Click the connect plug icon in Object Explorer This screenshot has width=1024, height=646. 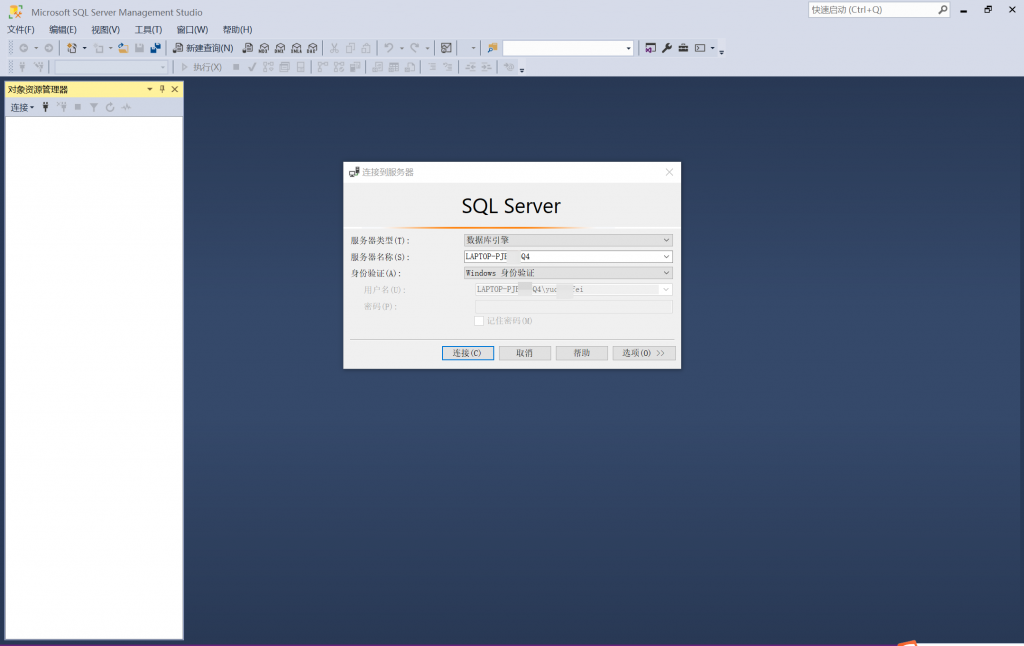coord(45,107)
